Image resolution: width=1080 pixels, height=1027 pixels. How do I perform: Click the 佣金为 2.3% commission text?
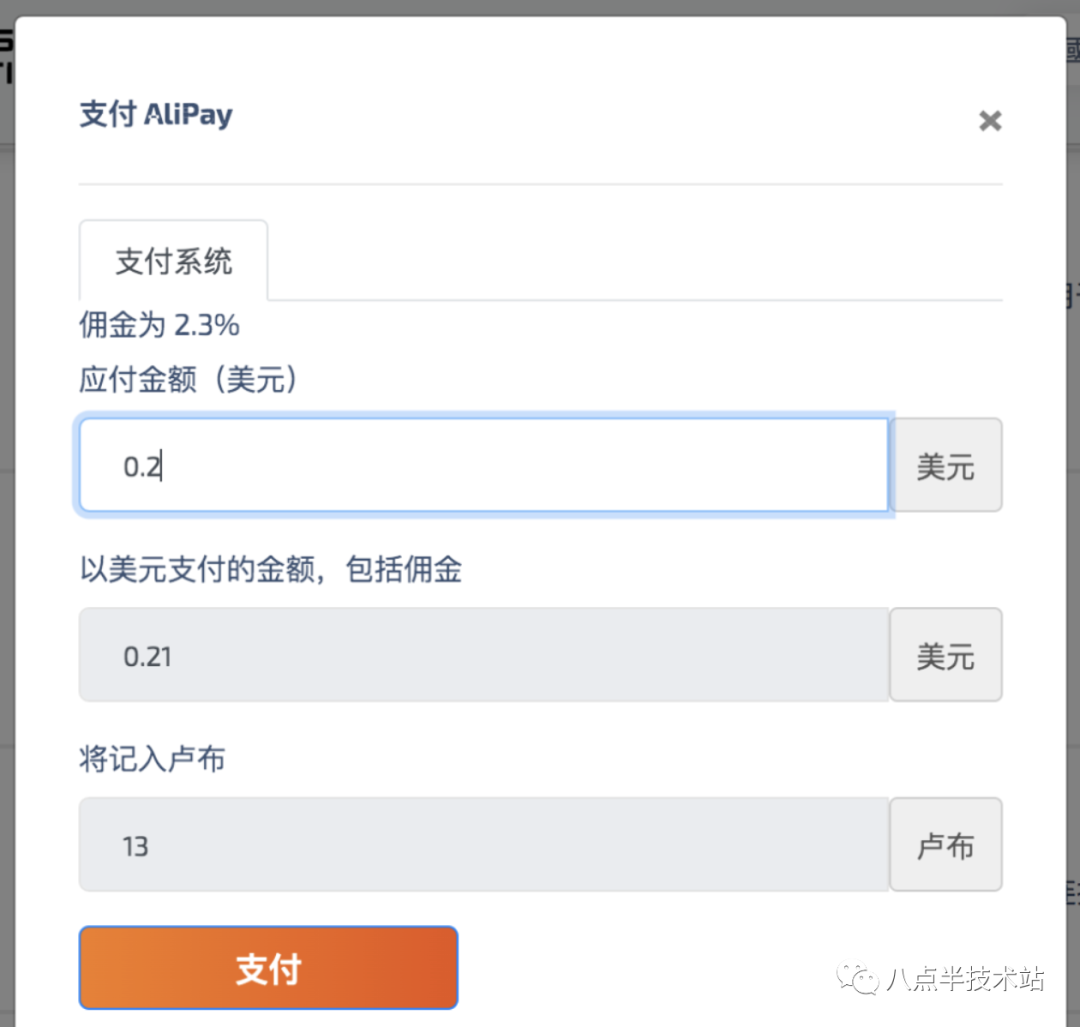[159, 325]
